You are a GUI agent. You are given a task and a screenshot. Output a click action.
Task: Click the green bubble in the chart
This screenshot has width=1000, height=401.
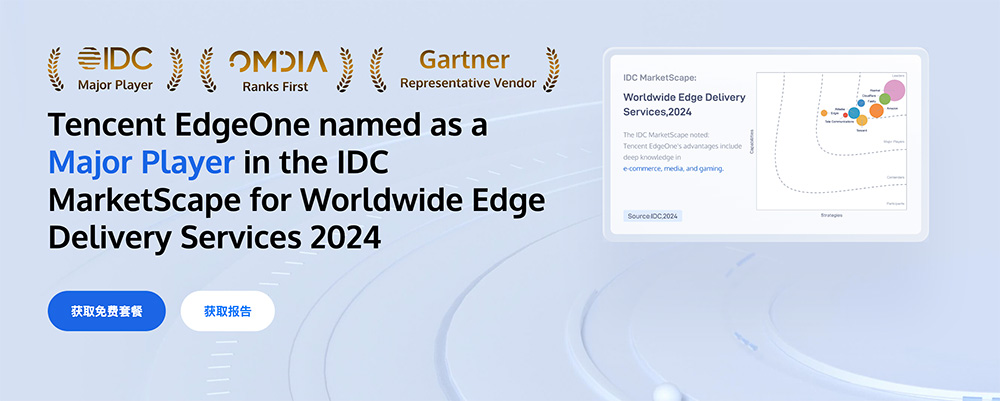coord(885,99)
